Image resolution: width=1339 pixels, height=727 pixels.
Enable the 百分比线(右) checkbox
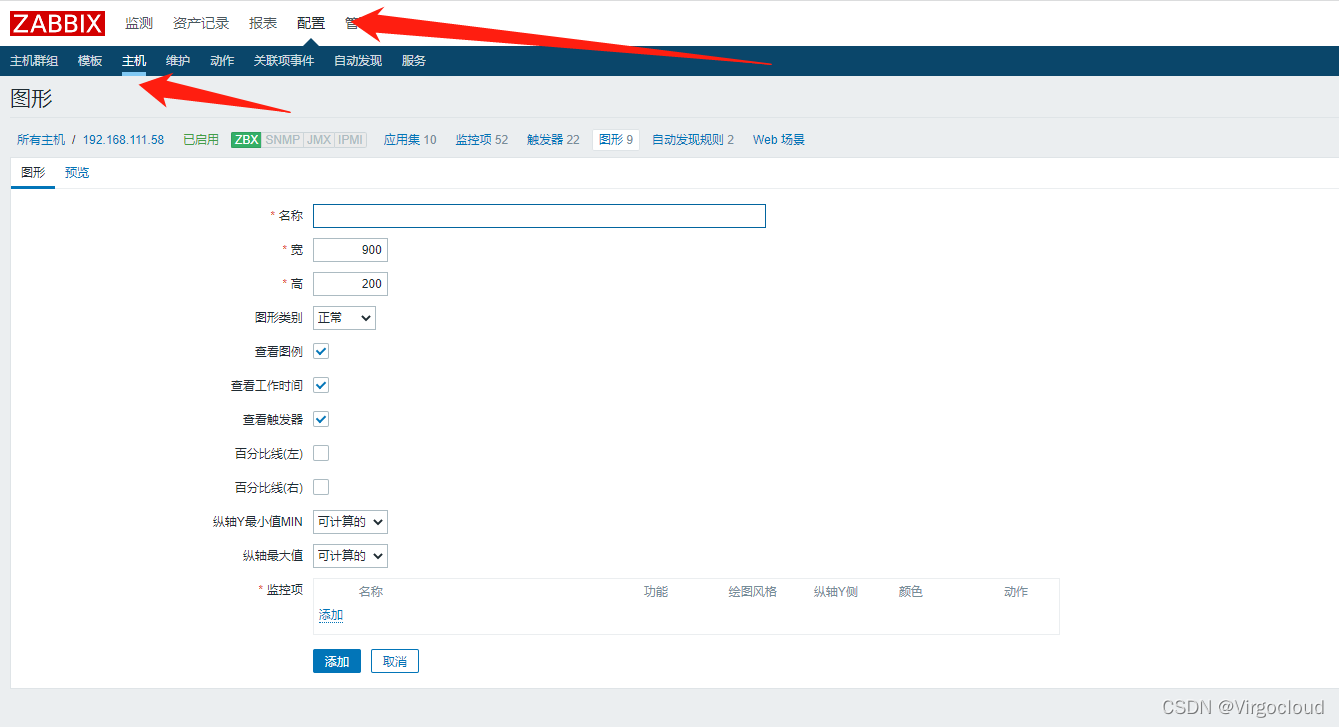(321, 487)
